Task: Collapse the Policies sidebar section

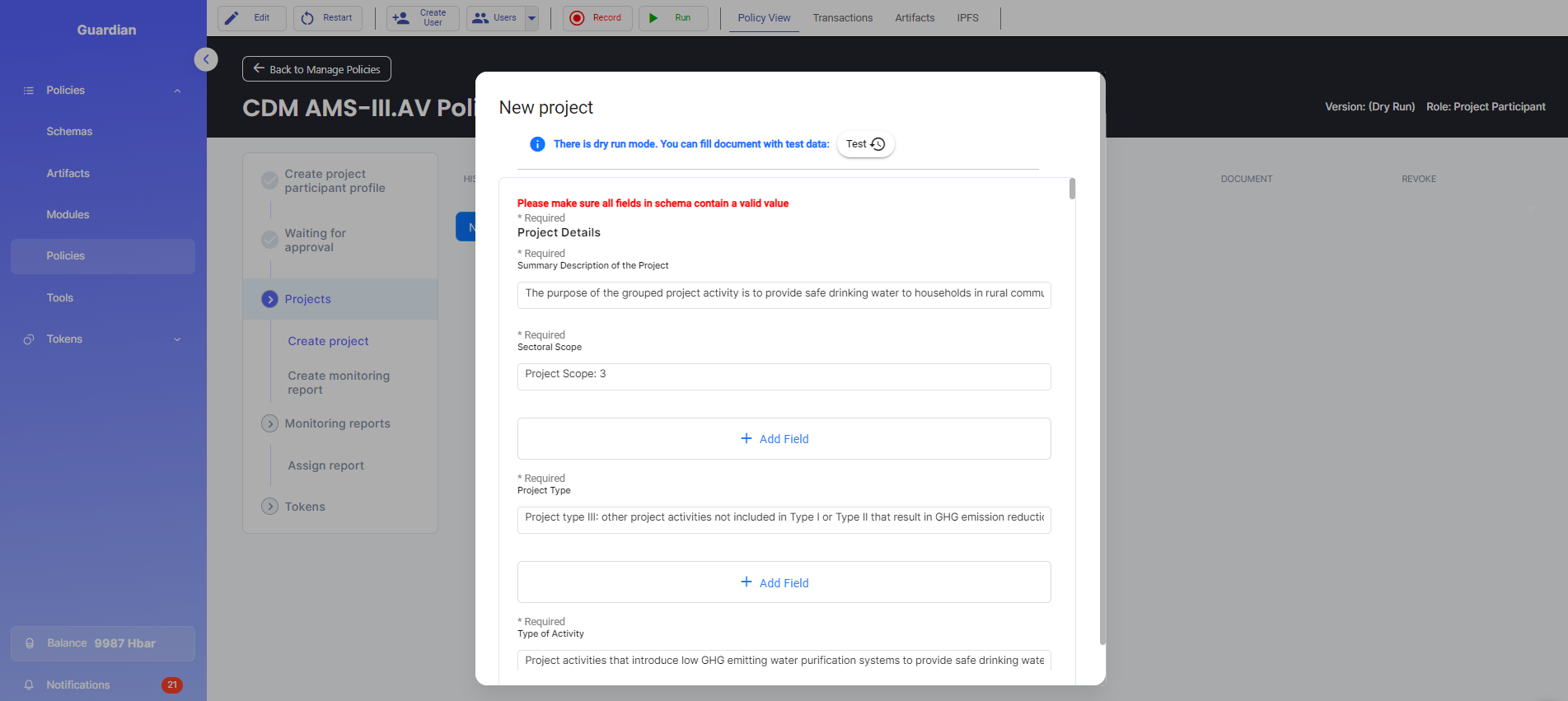Action: [x=177, y=91]
